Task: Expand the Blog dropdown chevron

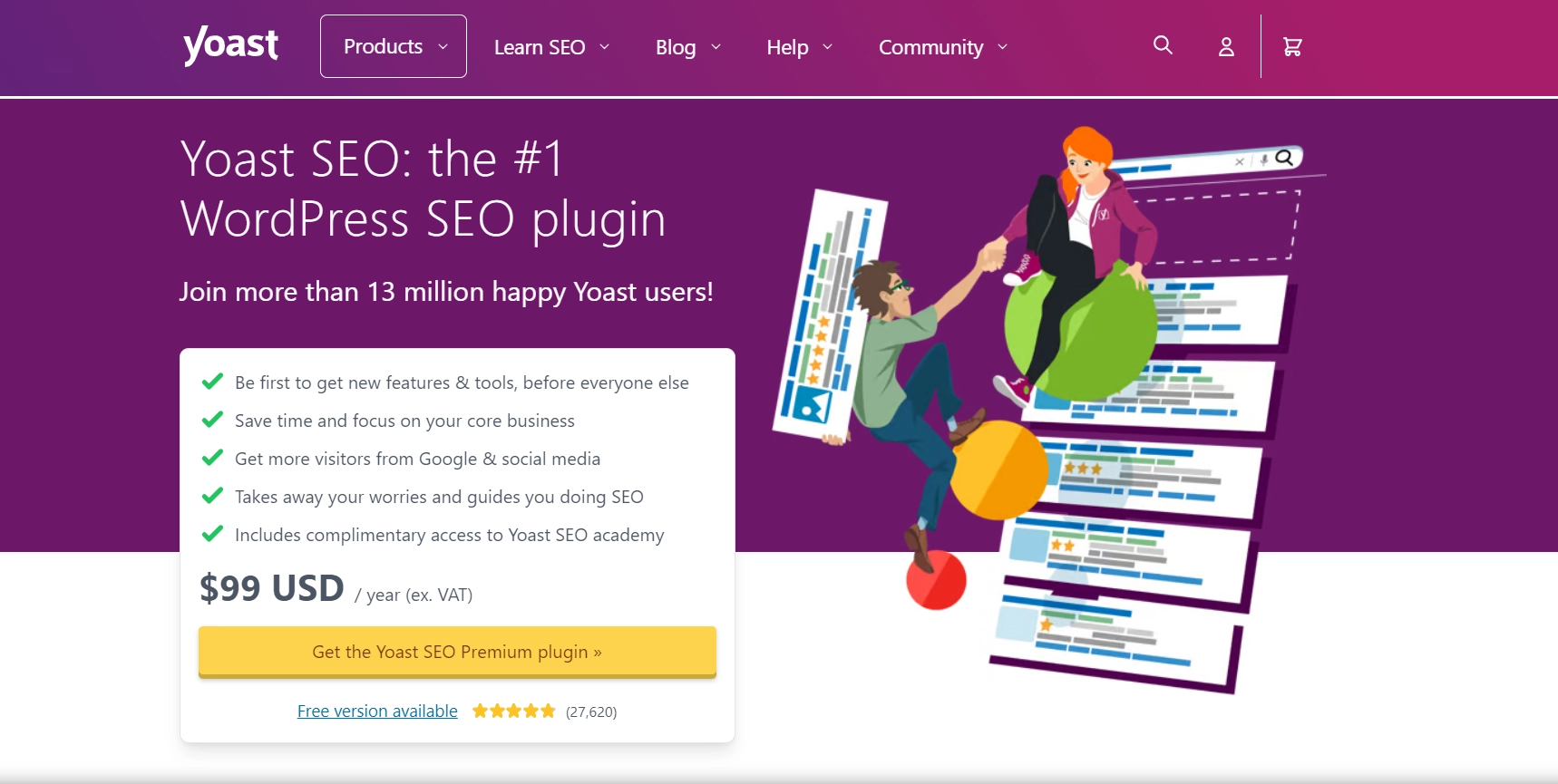Action: coord(716,47)
